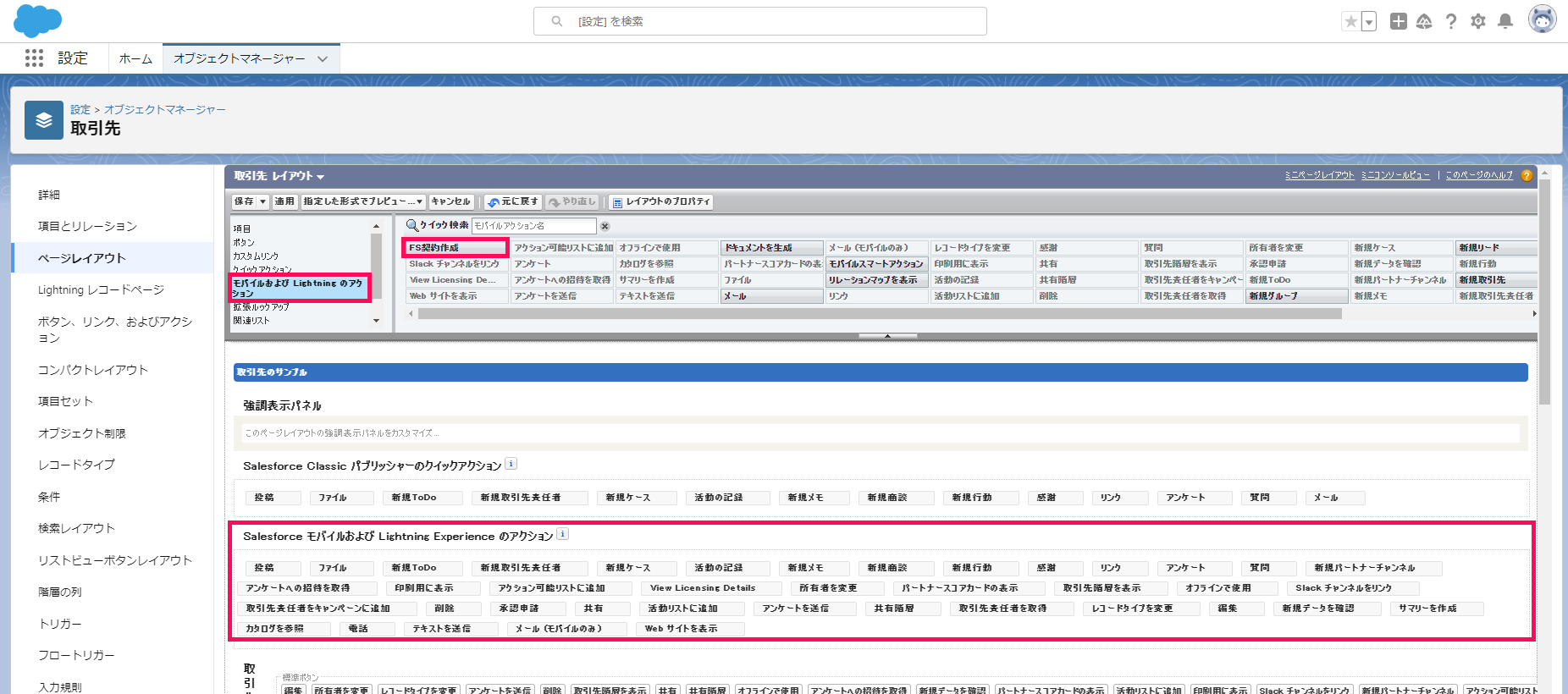1568x694 pixels.
Task: Open the favorites list dropdown arrow
Action: click(1369, 22)
